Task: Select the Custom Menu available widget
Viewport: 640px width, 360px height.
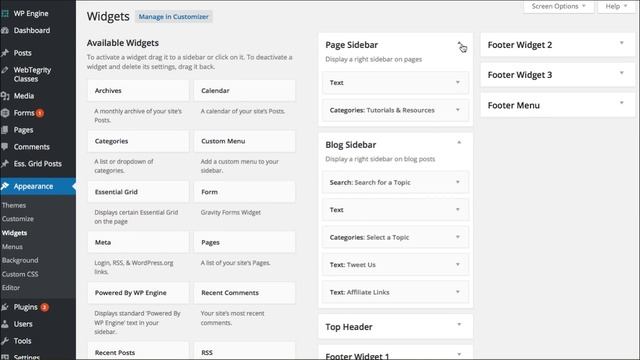Action: (244, 141)
